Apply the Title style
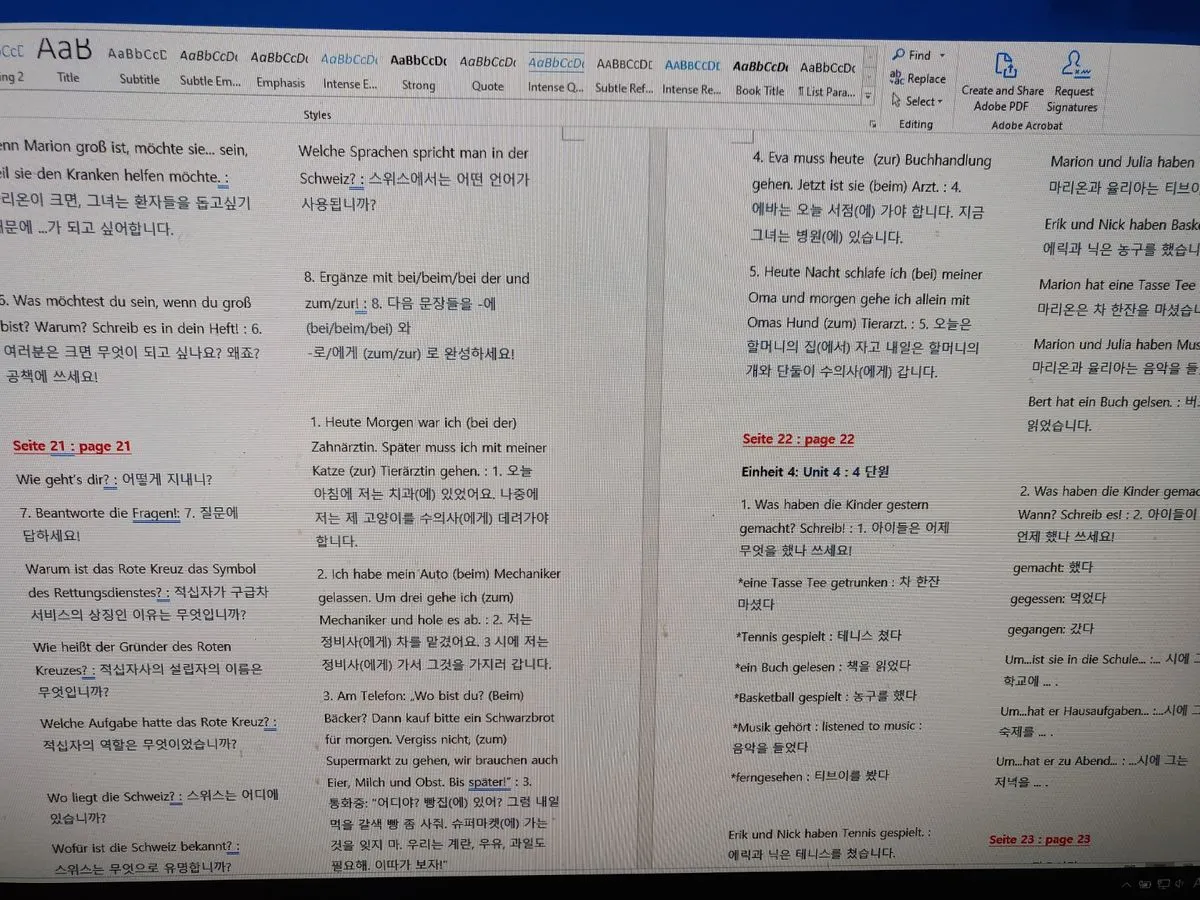The image size is (1200, 900). coord(67,60)
